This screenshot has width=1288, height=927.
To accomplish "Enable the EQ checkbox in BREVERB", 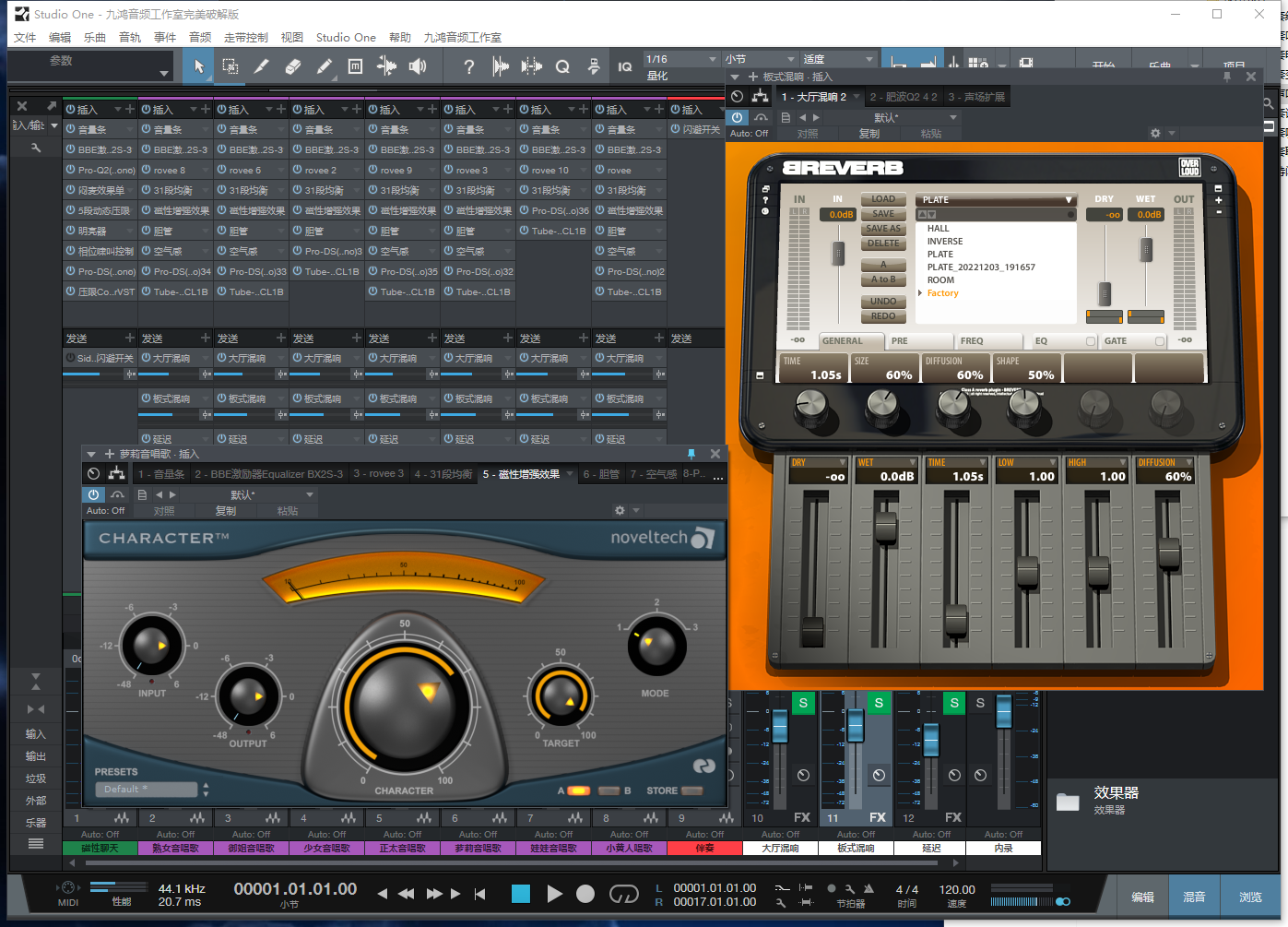I will 1091,341.
